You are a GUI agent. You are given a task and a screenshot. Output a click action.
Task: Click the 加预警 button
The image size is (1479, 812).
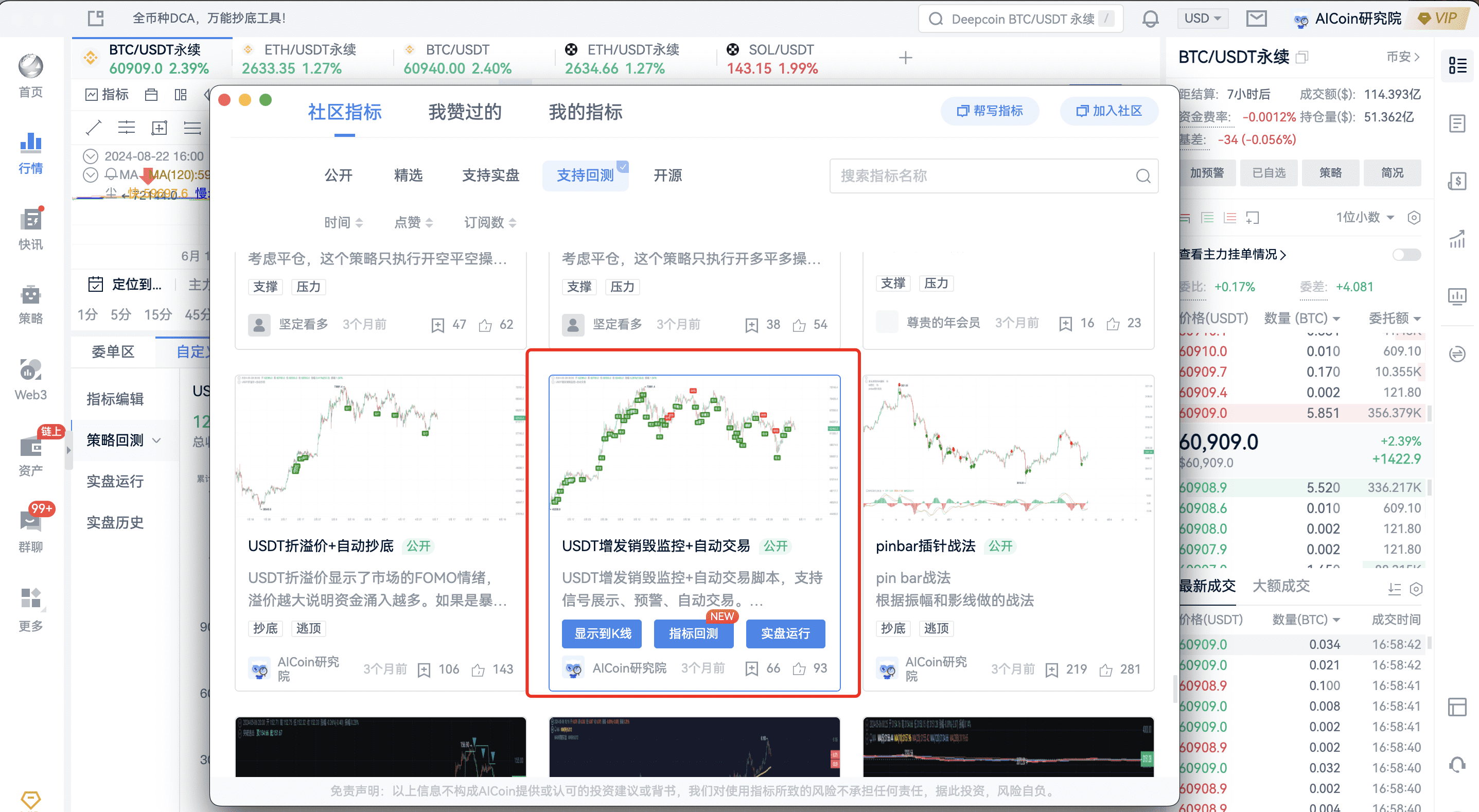(1207, 173)
